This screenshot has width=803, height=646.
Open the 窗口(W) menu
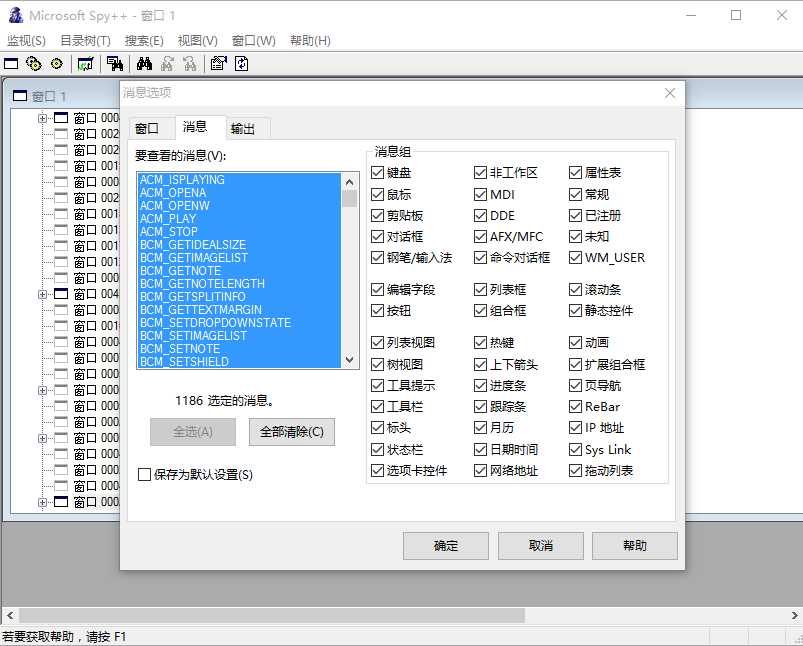[x=253, y=40]
